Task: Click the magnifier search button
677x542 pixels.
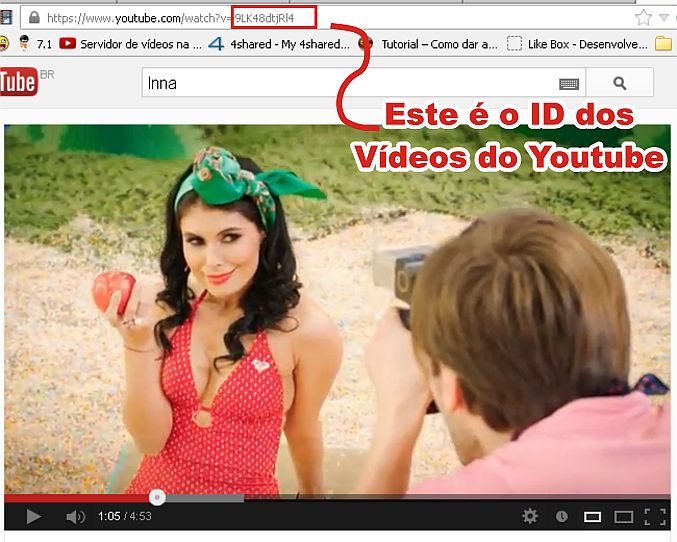Action: pyautogui.click(x=620, y=82)
